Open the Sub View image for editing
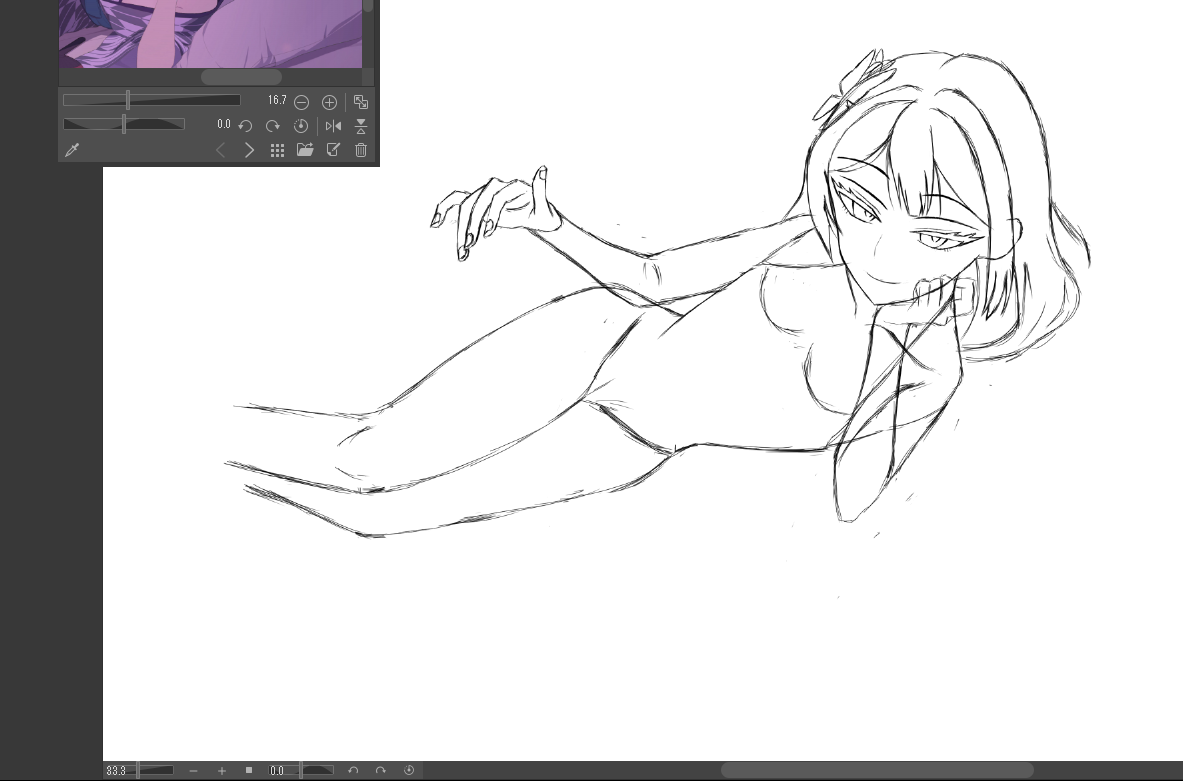1183x781 pixels. 334,150
